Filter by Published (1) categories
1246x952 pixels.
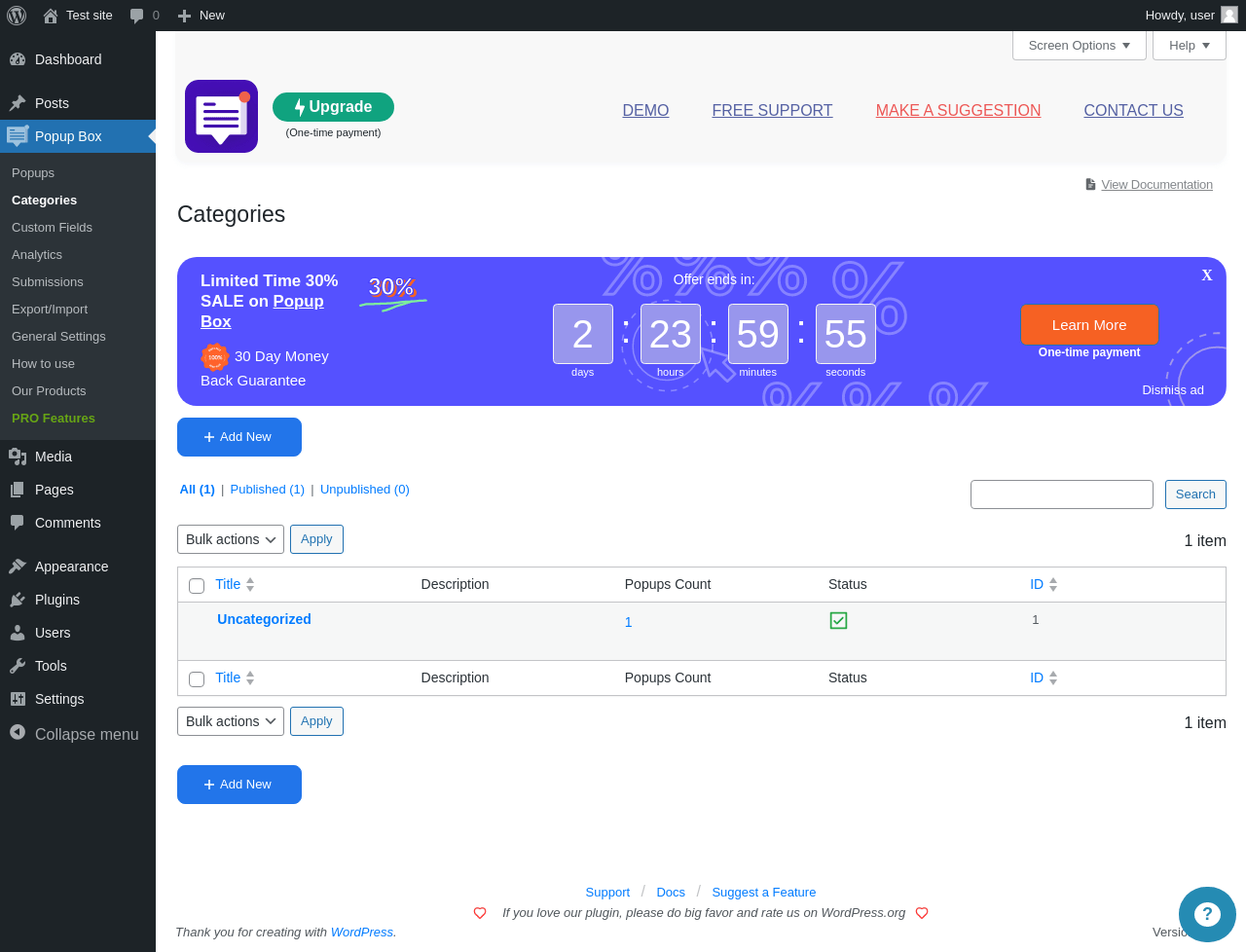click(268, 490)
